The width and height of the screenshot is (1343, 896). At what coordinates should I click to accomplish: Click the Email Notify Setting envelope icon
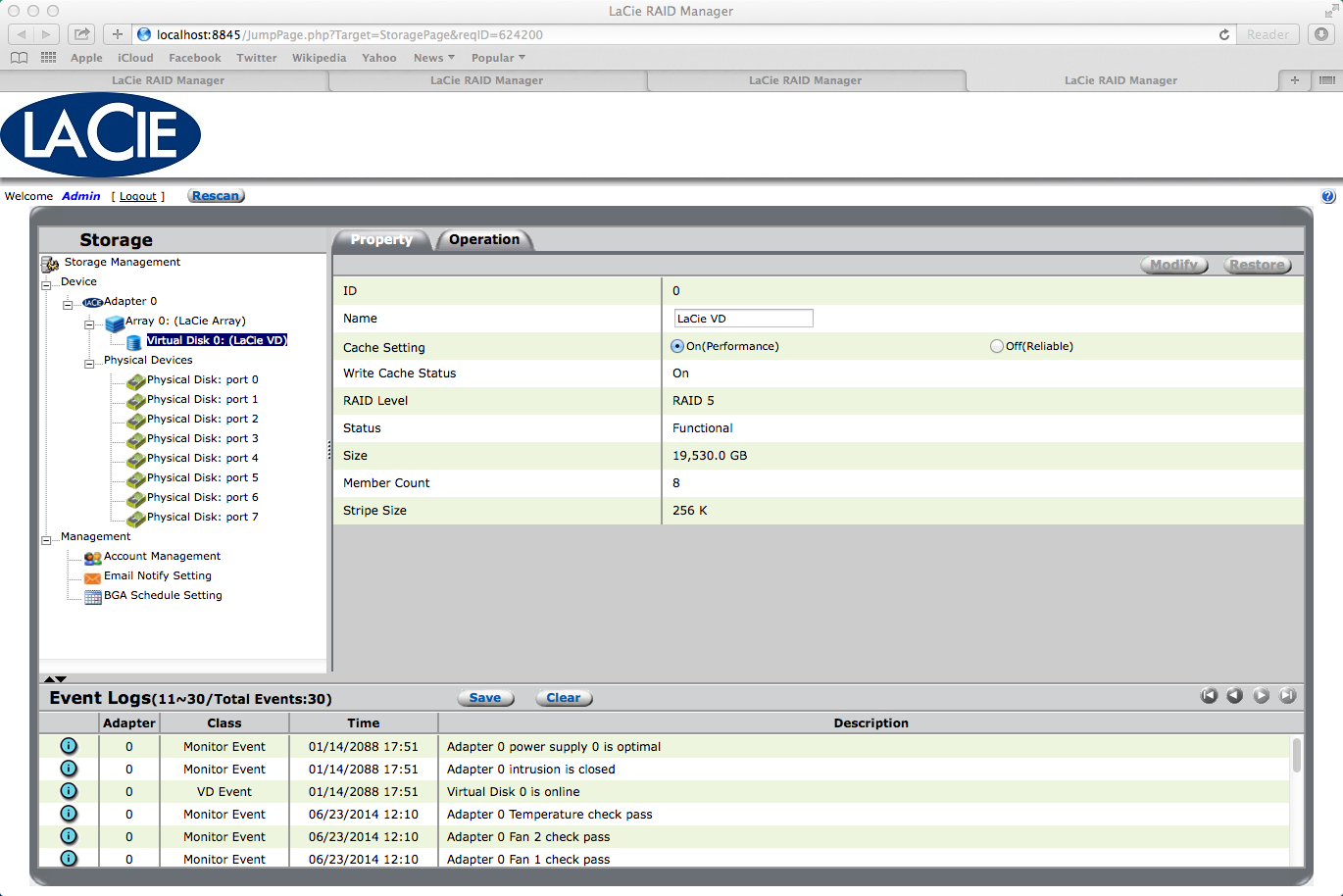[93, 578]
